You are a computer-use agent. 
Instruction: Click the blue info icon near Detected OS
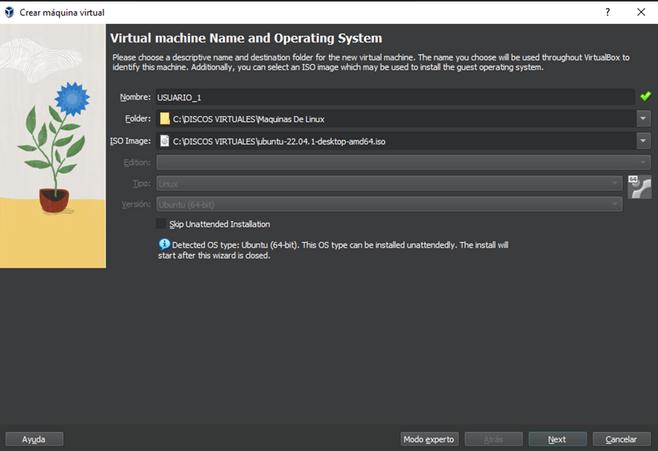coord(164,244)
